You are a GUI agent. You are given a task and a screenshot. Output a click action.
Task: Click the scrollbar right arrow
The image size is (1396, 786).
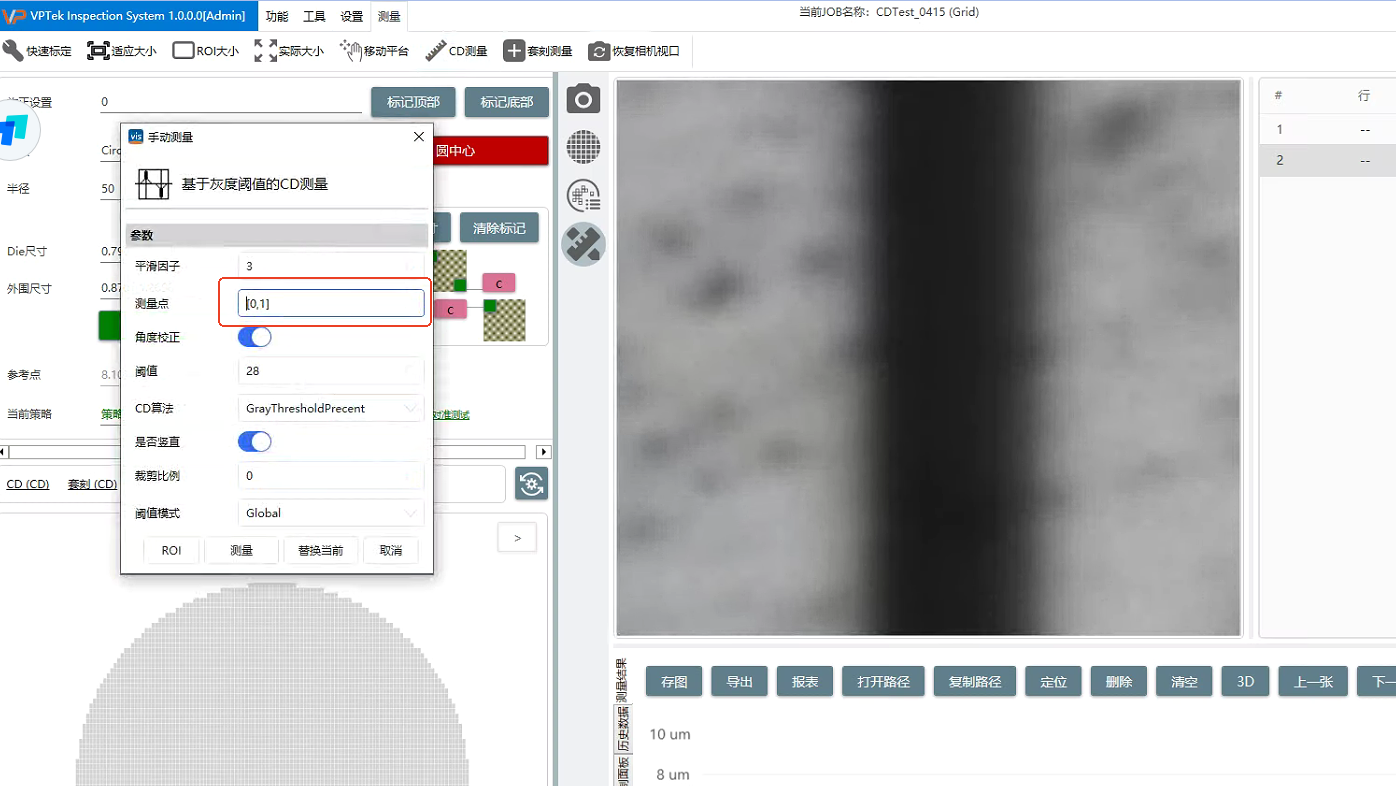pos(543,452)
